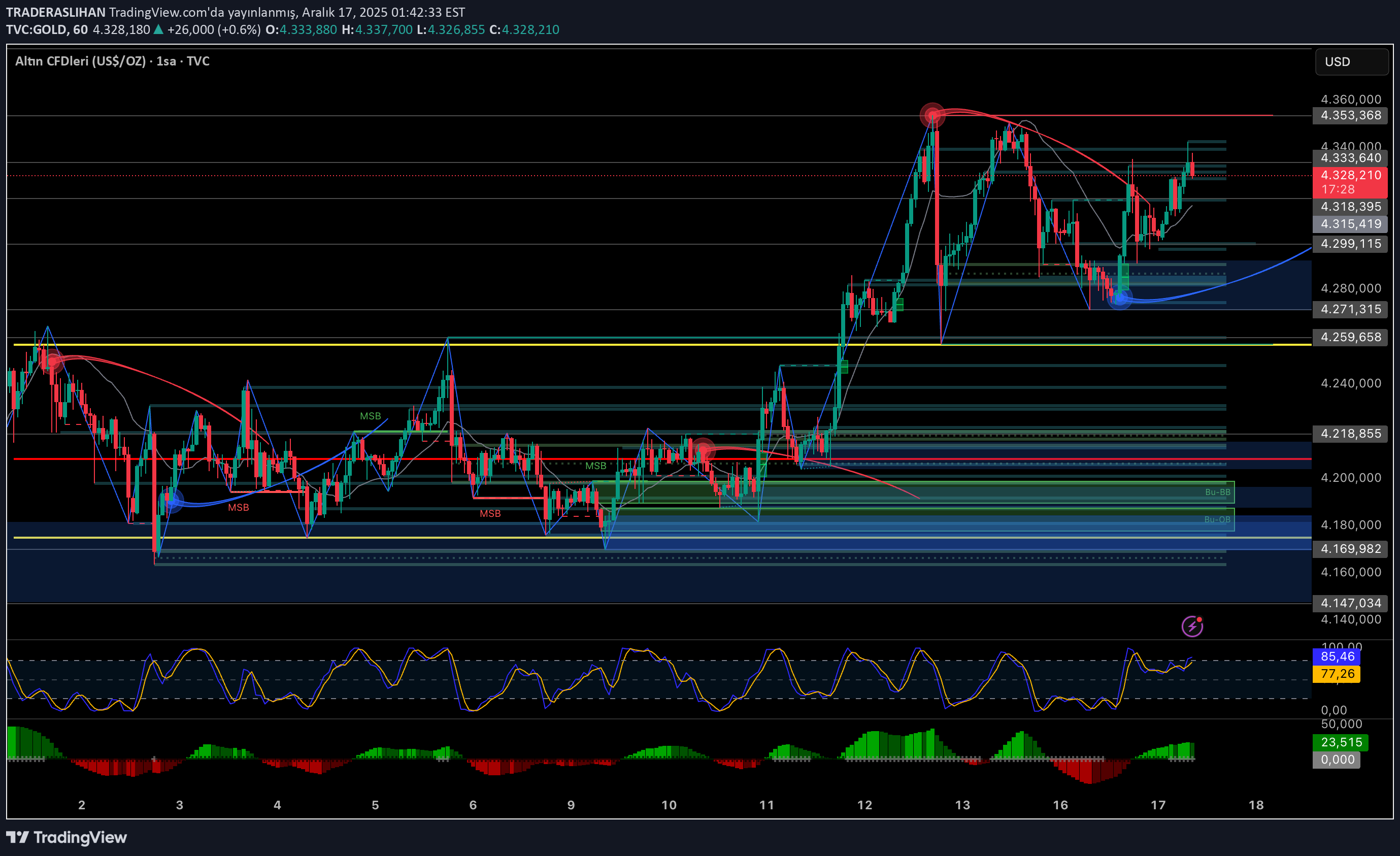Click the purple lightning bolt alert icon
The image size is (1400, 856).
1192,627
